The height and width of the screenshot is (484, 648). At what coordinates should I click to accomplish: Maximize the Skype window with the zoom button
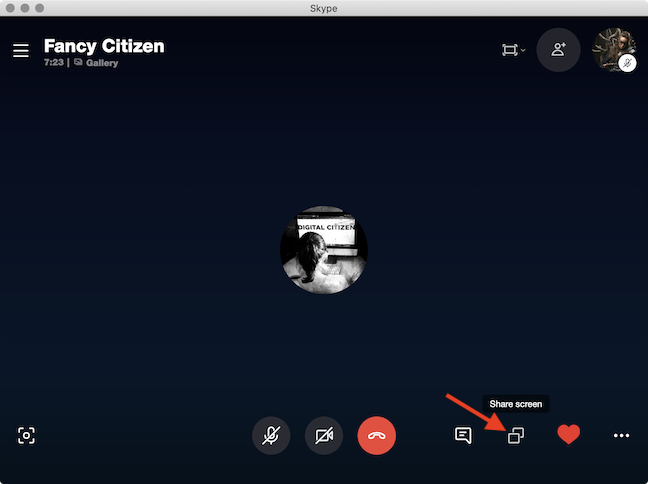coord(40,8)
